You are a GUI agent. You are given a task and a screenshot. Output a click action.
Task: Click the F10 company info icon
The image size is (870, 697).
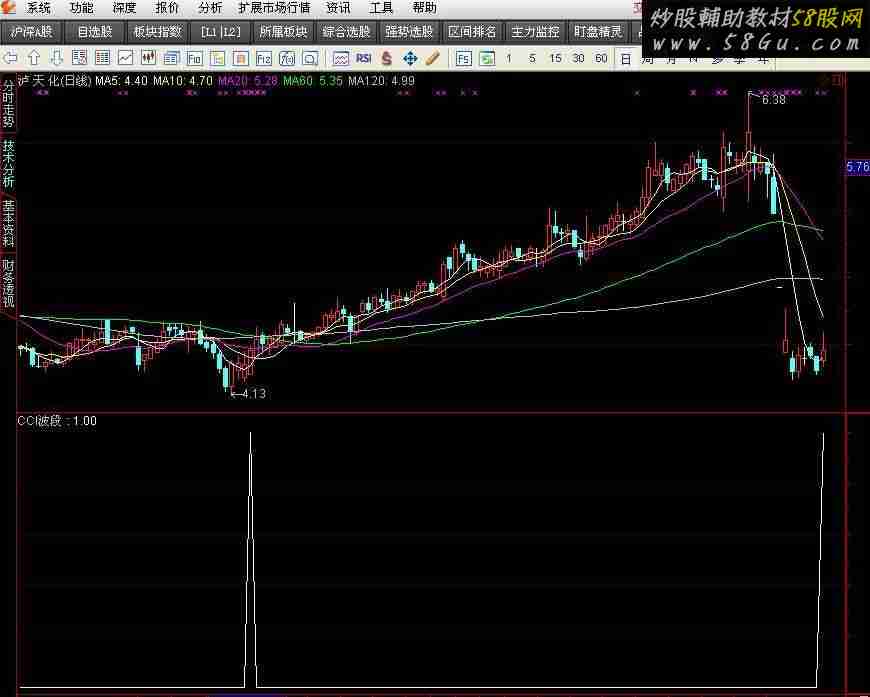(194, 58)
